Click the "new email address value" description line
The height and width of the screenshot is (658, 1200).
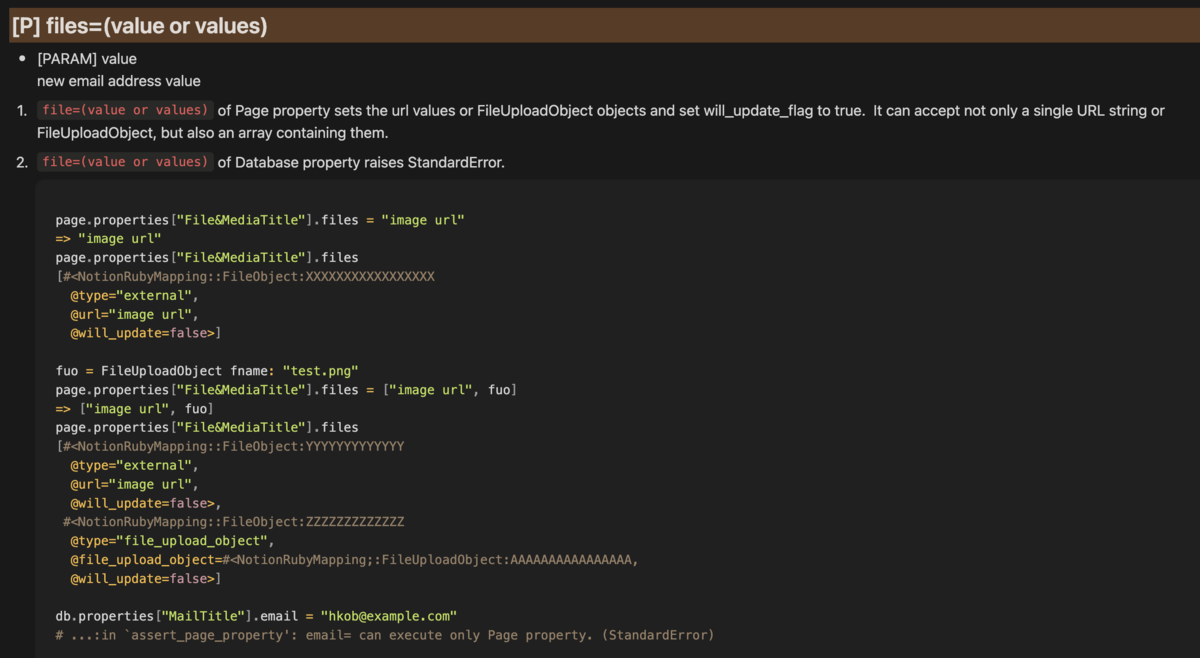(x=119, y=81)
